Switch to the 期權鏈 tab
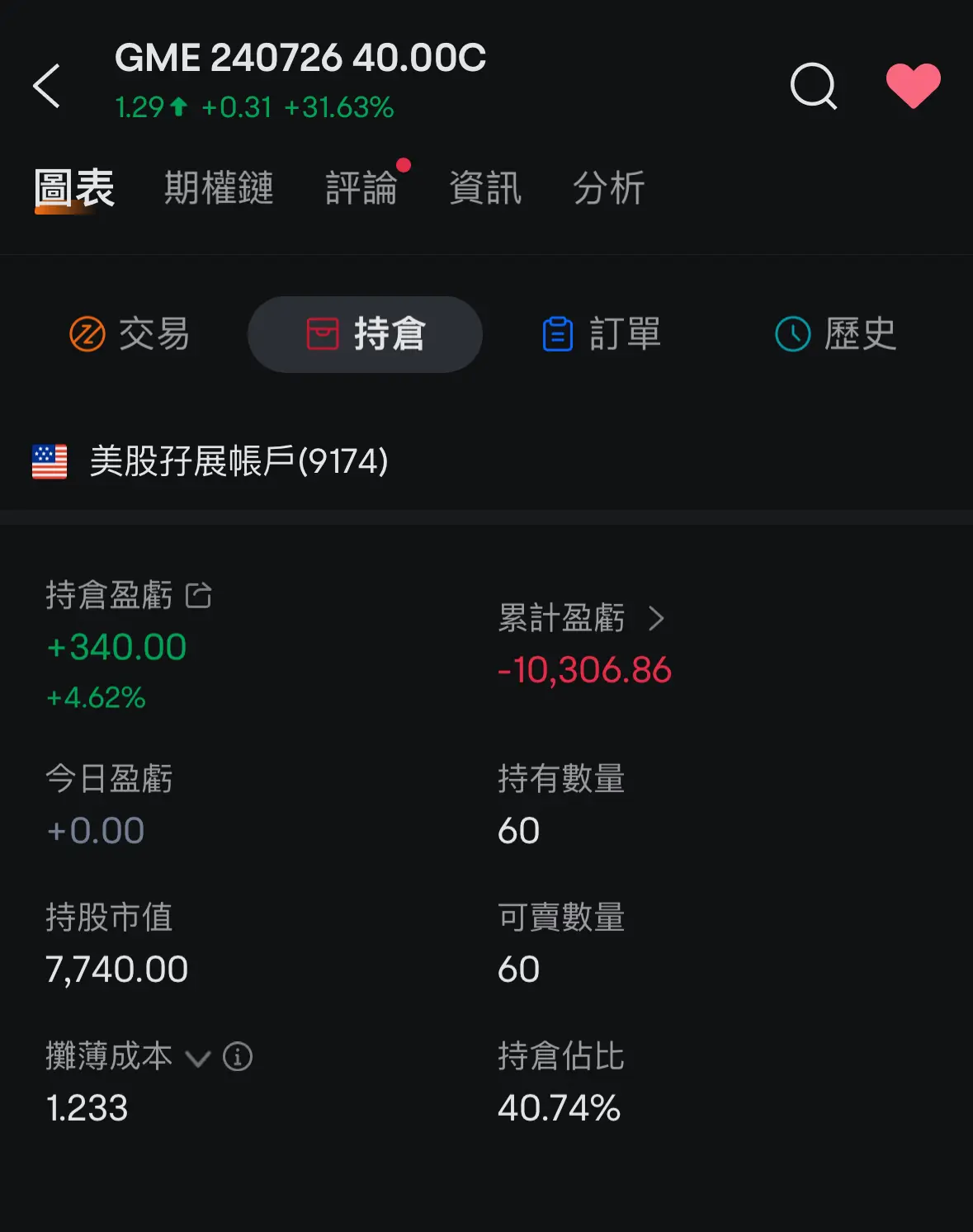The height and width of the screenshot is (1232, 973). (219, 188)
